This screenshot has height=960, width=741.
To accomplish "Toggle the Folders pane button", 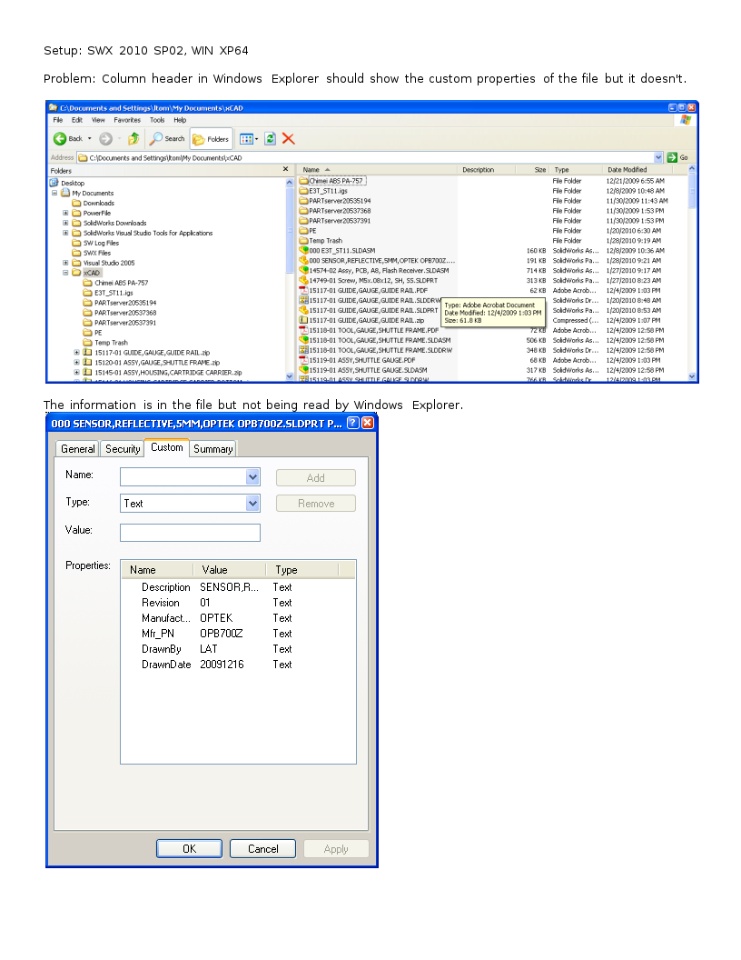I will click(x=211, y=139).
